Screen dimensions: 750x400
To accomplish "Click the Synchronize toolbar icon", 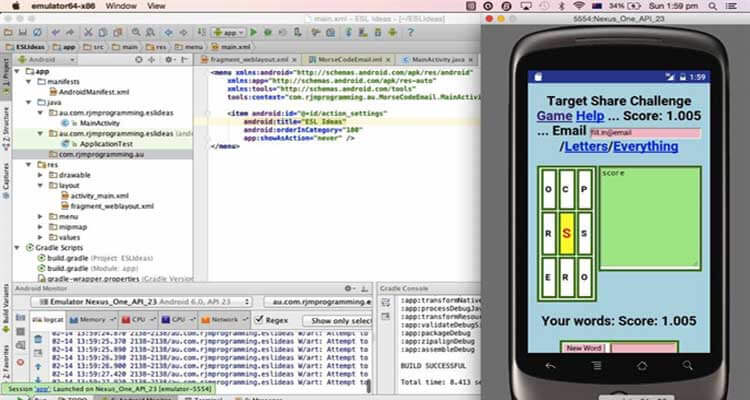I will (x=37, y=33).
